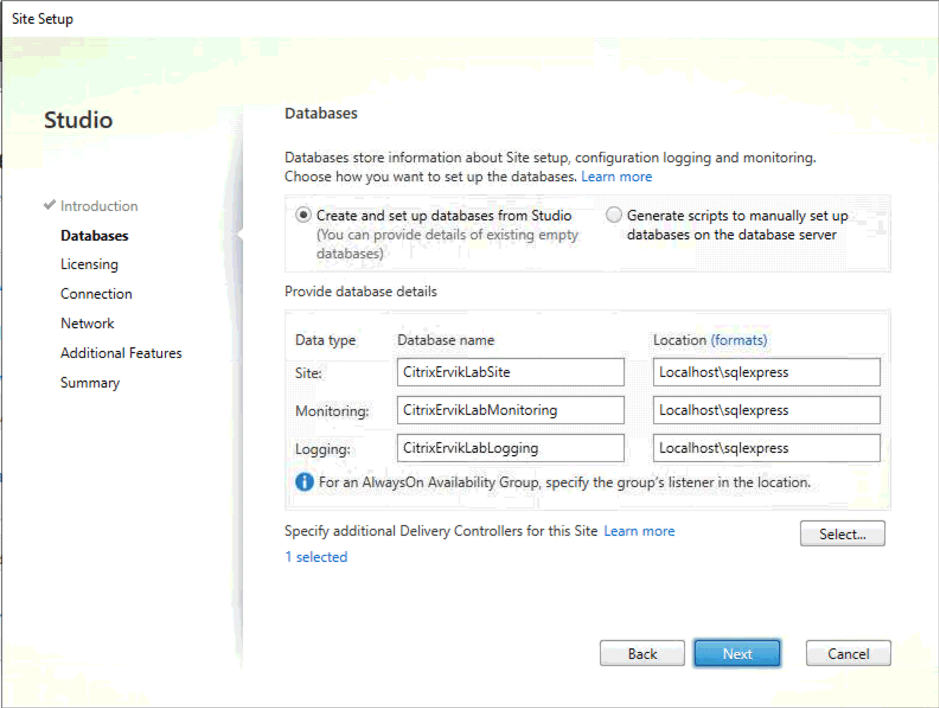Jump to Additional Features step
Viewport: 939px width, 708px height.
point(121,353)
